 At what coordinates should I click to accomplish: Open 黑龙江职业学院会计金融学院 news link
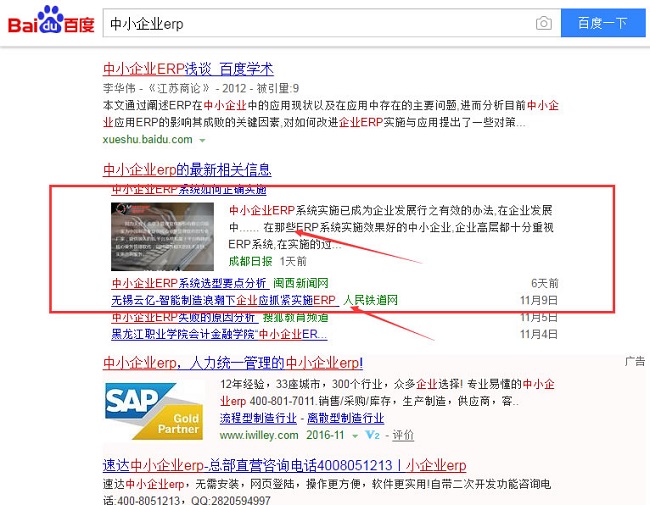pyautogui.click(x=219, y=334)
